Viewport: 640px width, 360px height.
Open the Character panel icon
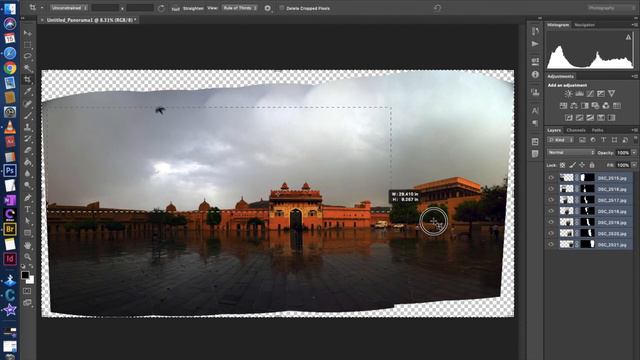tap(535, 110)
